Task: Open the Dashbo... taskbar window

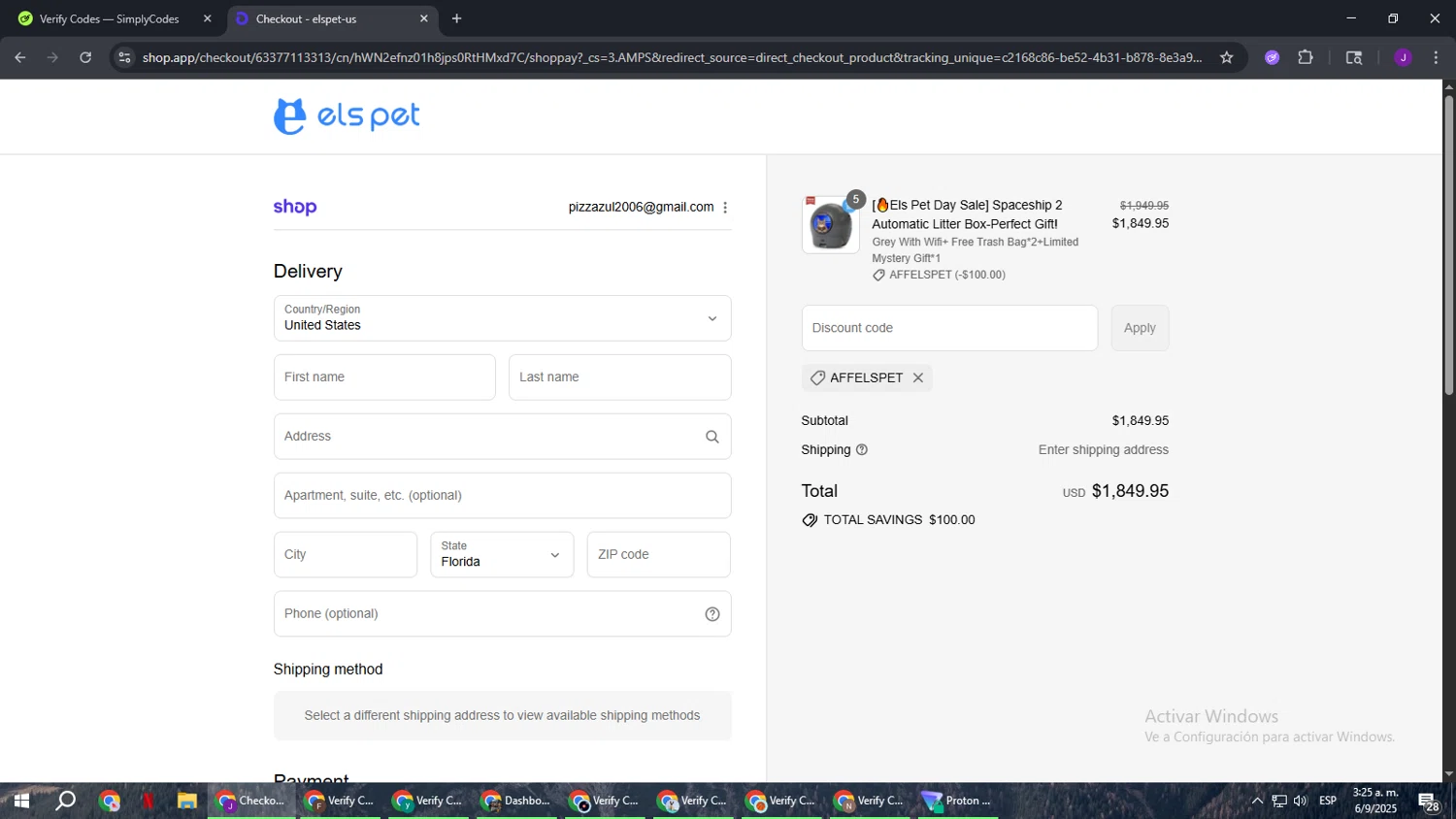Action: click(517, 801)
